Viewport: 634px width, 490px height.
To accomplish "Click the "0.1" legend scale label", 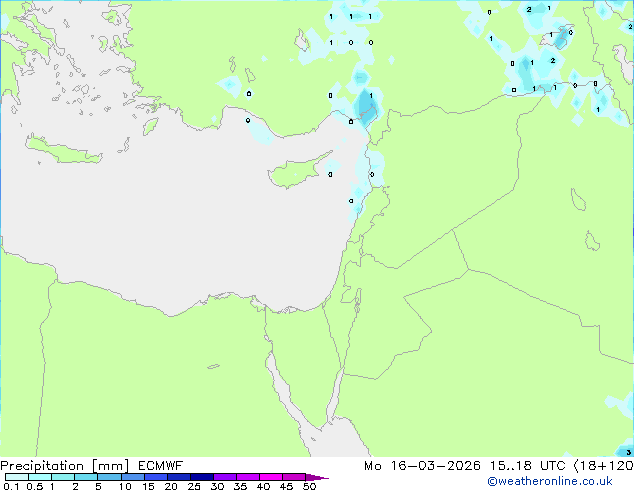I will [x=11, y=486].
